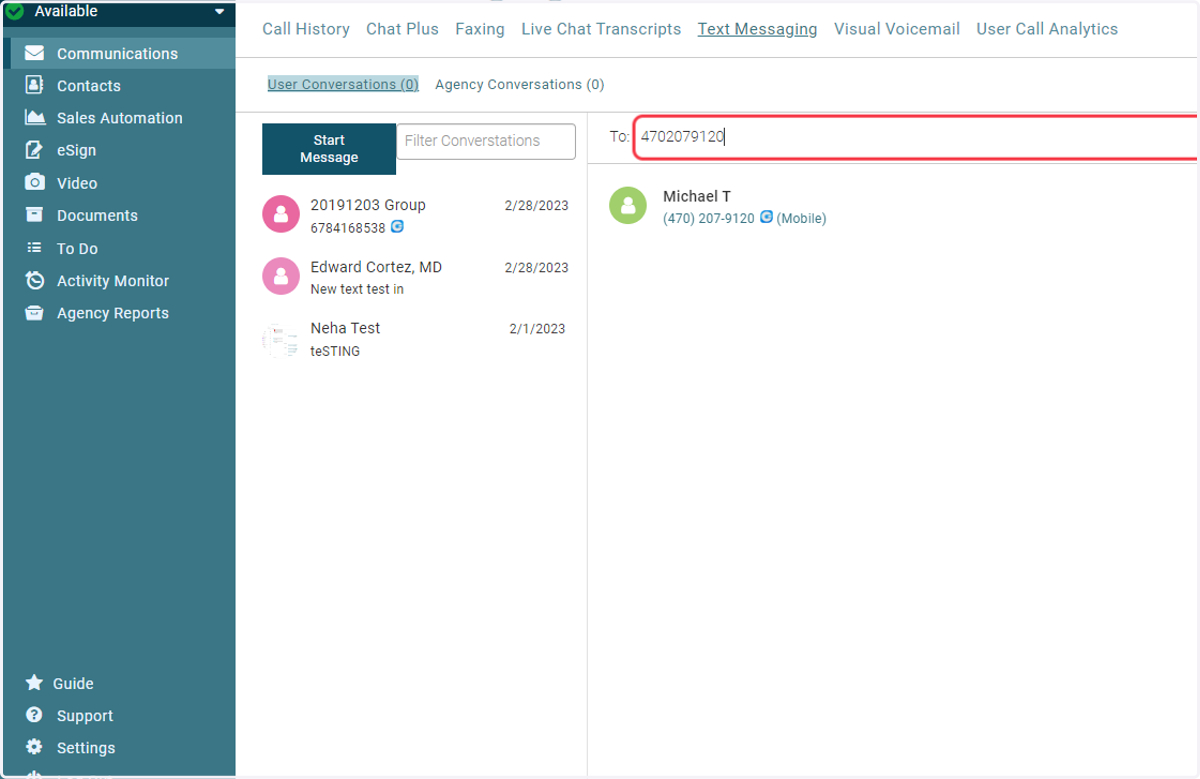Open Agency Reports in sidebar
This screenshot has width=1200, height=779.
(x=112, y=313)
